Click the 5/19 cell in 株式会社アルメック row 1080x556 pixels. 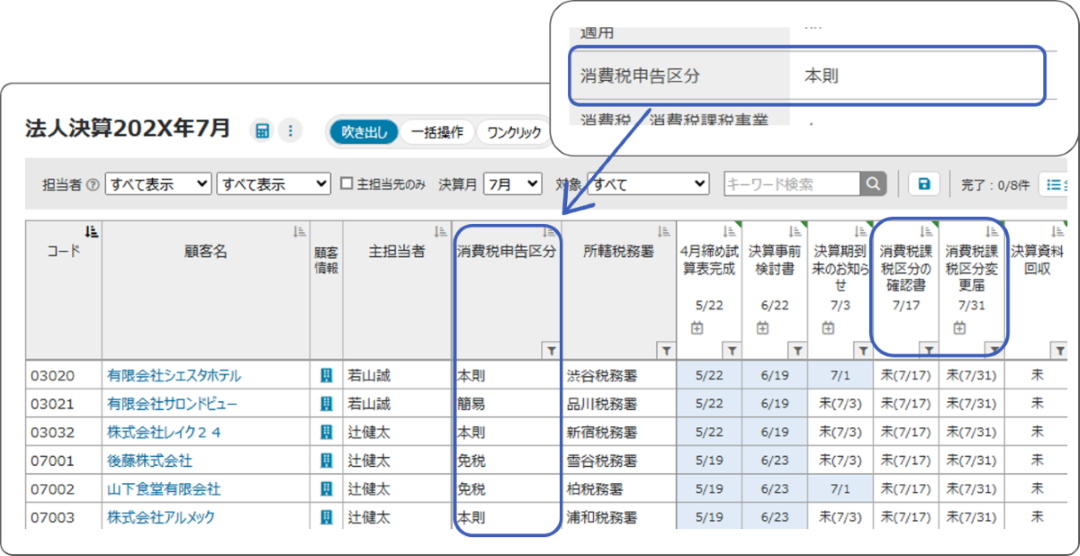(710, 517)
